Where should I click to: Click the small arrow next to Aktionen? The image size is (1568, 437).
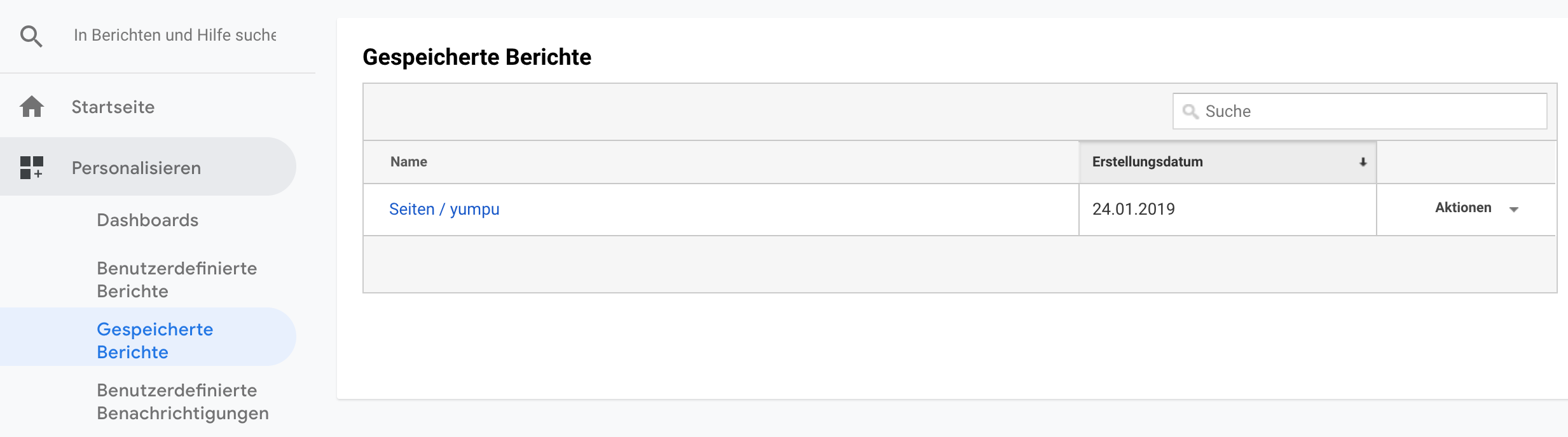point(1514,210)
